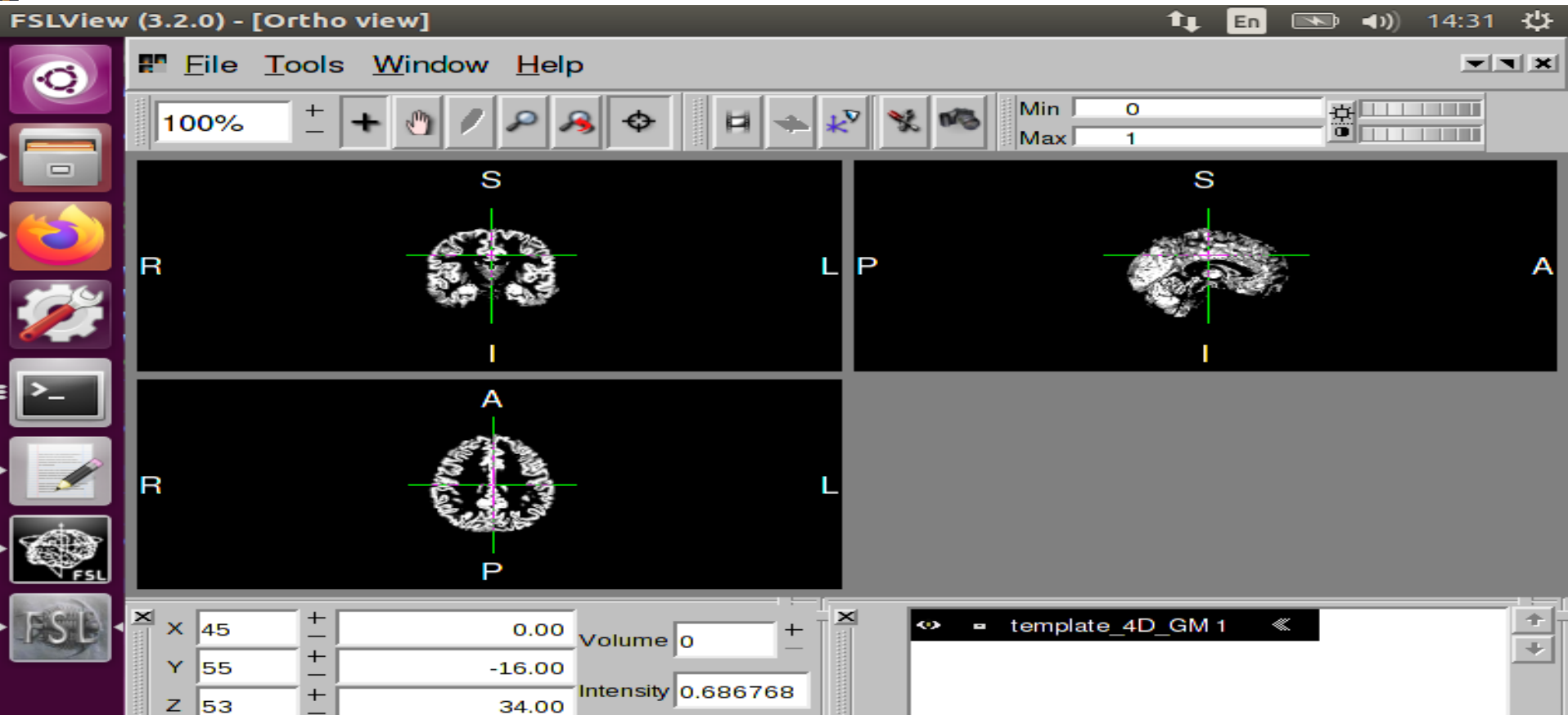This screenshot has width=1568, height=715.
Task: Select the crosshair cursor mode tool
Action: pos(365,123)
